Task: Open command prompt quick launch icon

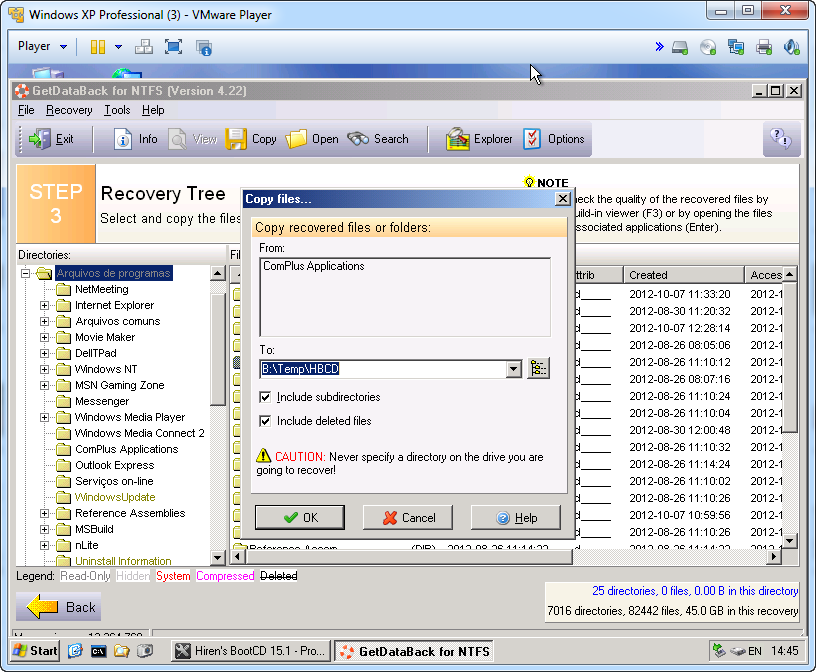Action: (x=98, y=651)
